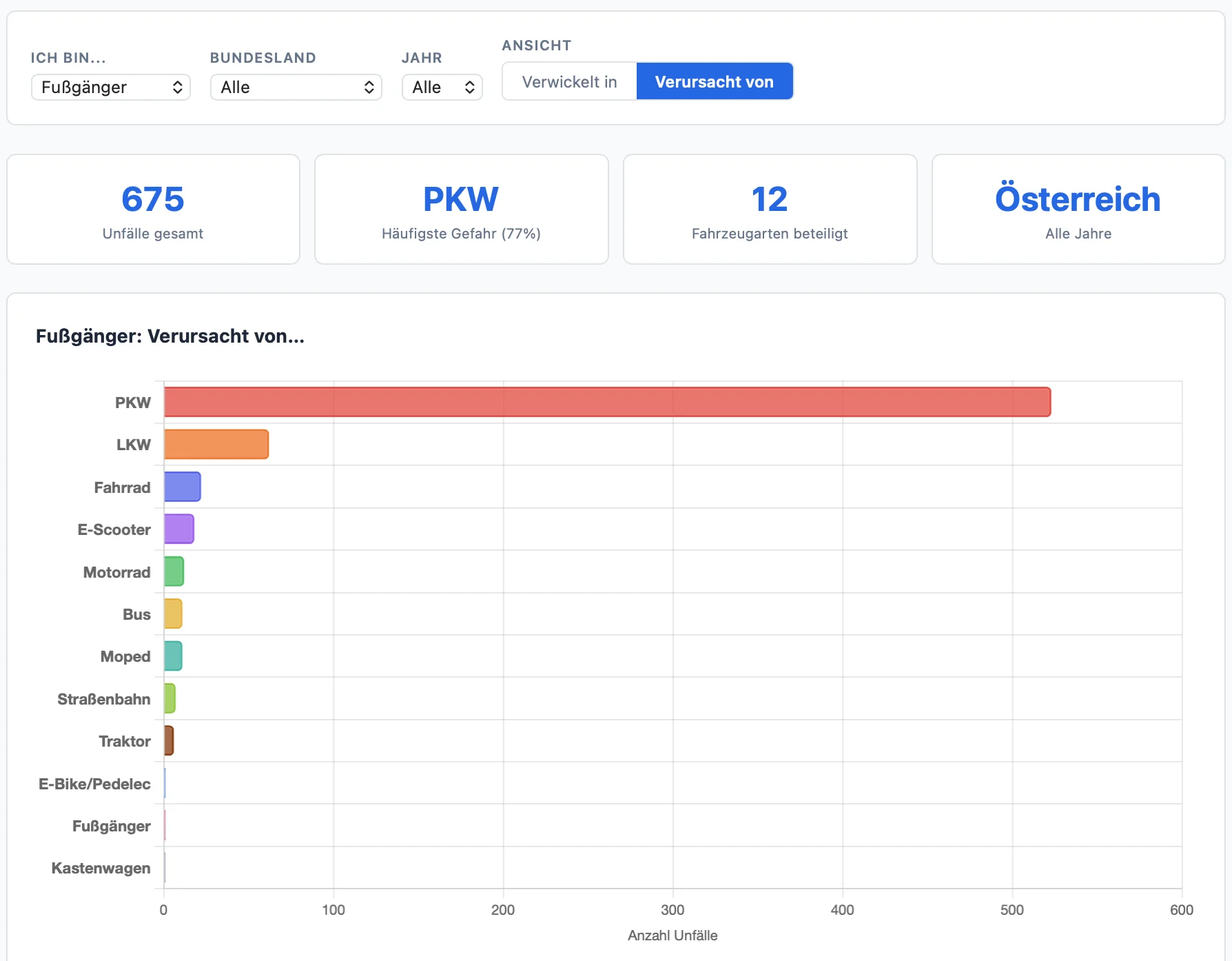Open the 'Ich bin...' Fußgänger dropdown
Screen dimensions: 1232x961
coord(111,88)
